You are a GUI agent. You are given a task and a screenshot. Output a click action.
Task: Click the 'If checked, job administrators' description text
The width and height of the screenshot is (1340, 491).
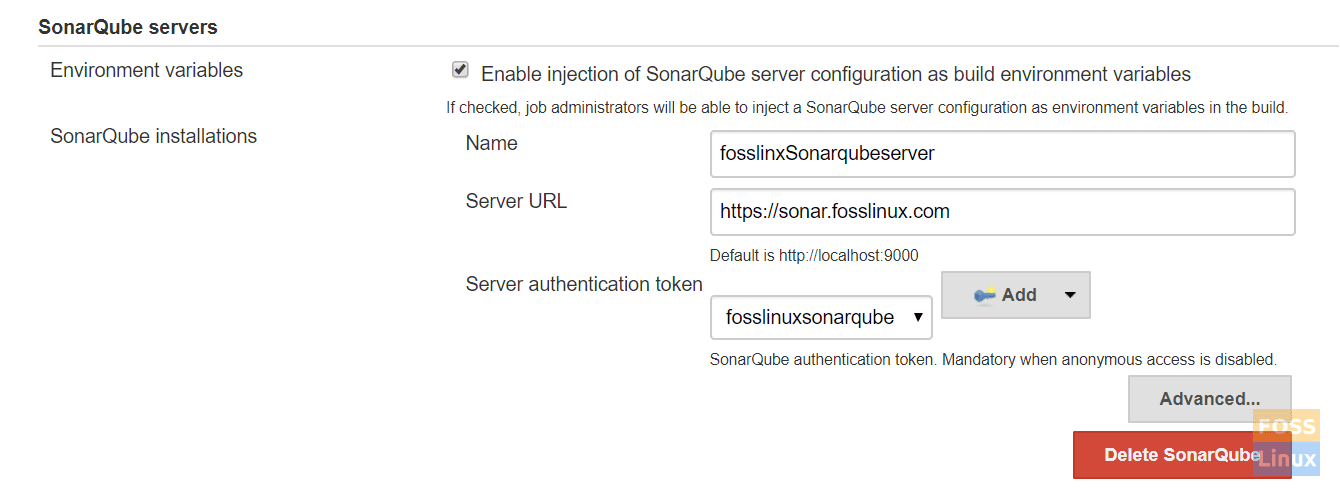(867, 107)
